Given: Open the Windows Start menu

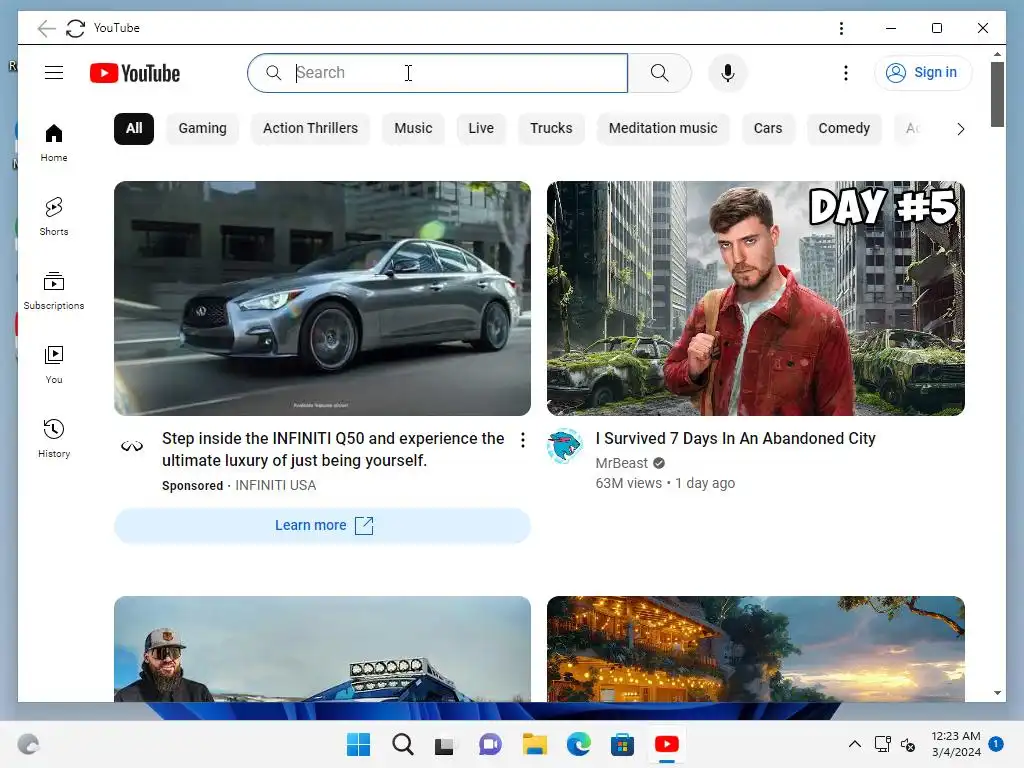Looking at the screenshot, I should tap(358, 744).
